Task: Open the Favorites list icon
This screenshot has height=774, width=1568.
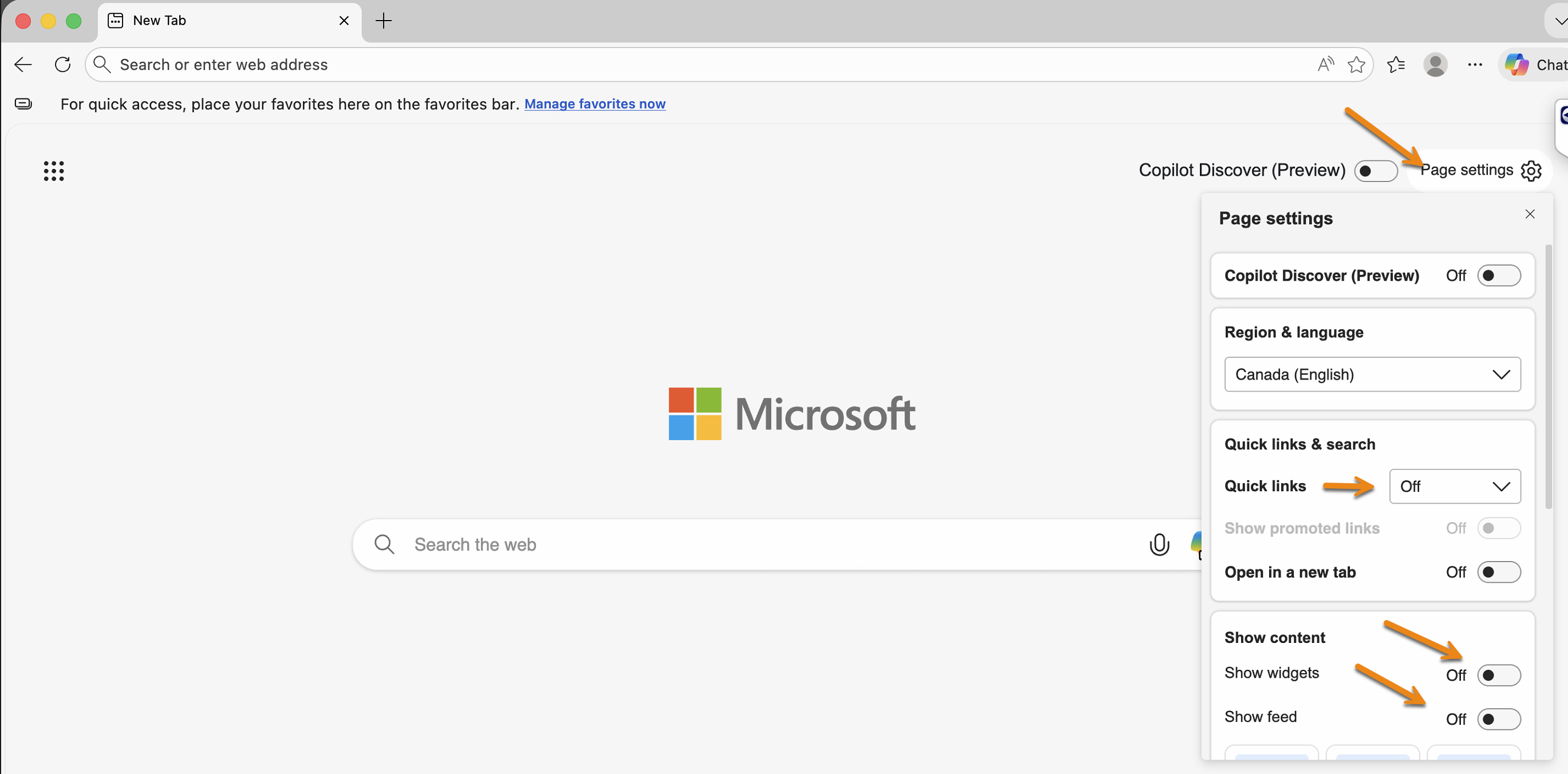Action: coord(1396,65)
